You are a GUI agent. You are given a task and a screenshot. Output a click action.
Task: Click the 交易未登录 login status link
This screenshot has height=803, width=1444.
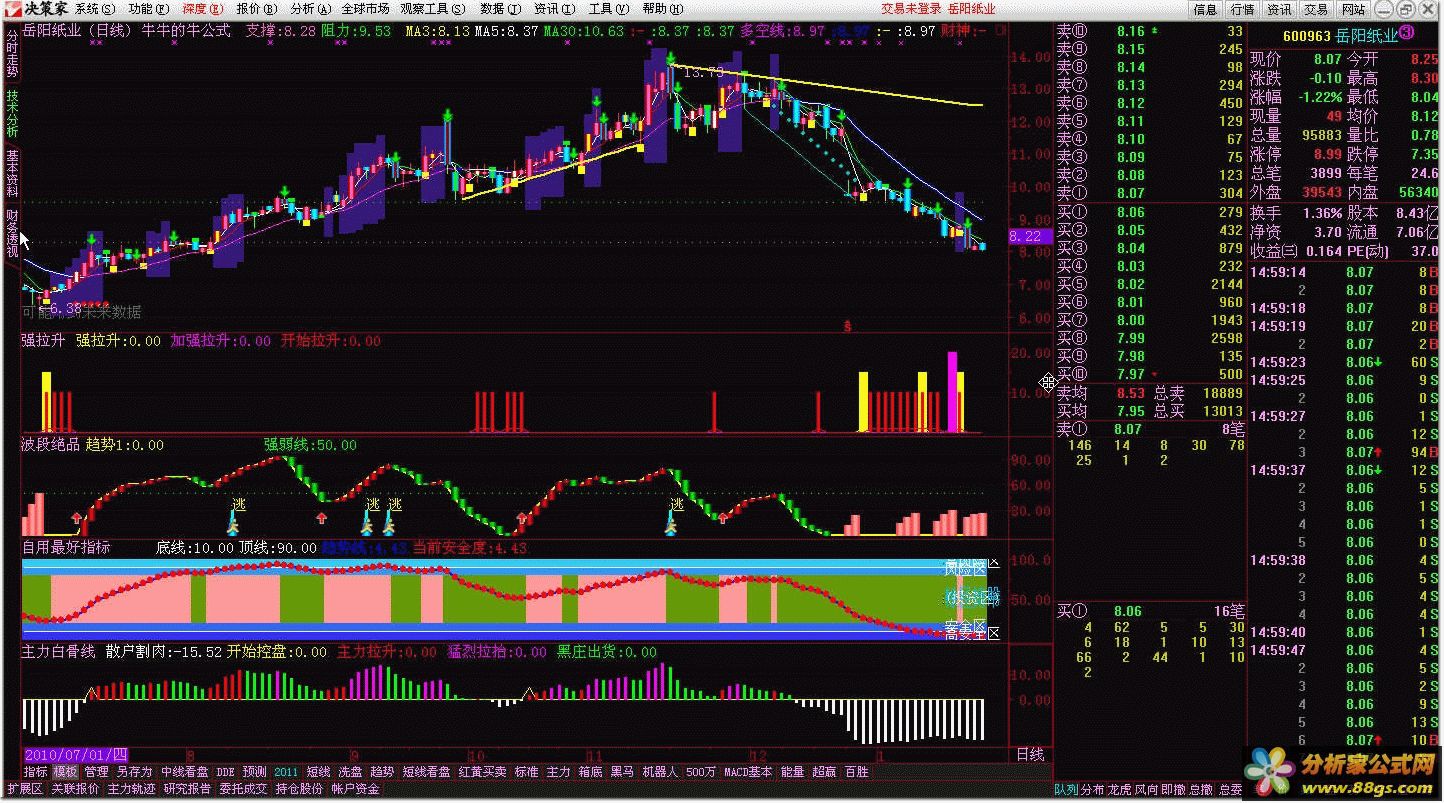910,9
